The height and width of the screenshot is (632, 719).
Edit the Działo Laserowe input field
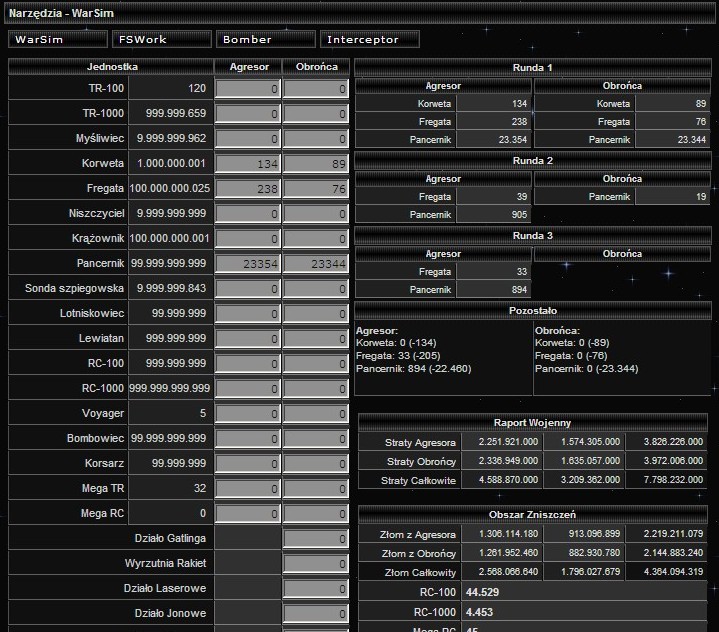(315, 589)
